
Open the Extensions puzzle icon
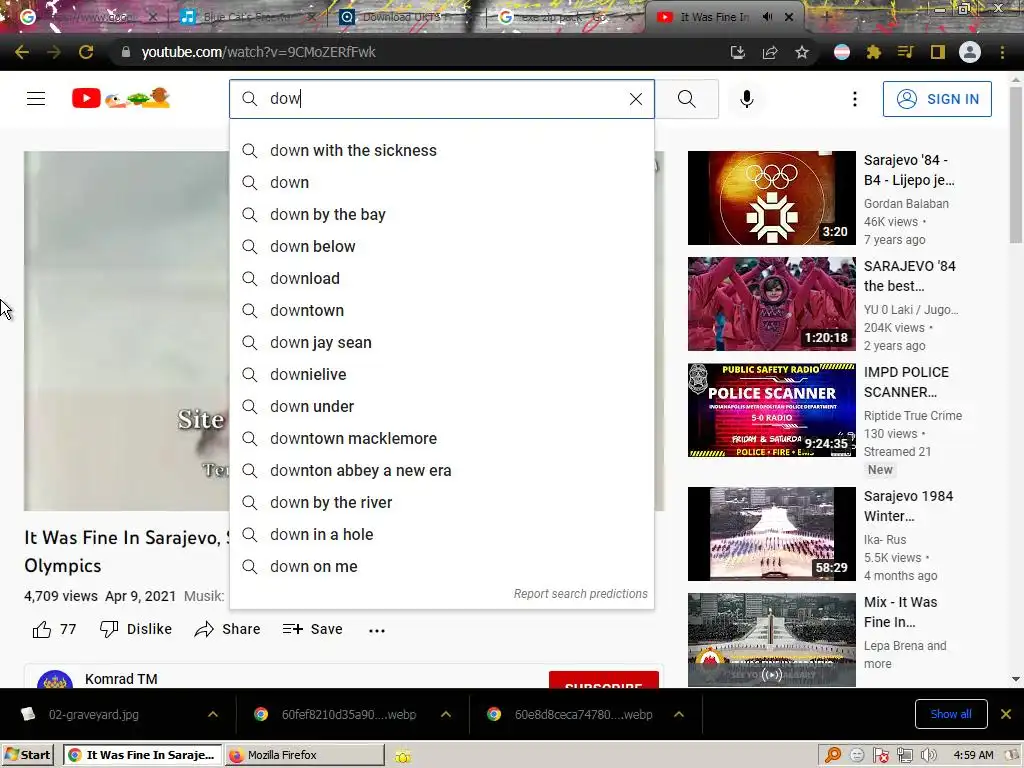pos(874,52)
